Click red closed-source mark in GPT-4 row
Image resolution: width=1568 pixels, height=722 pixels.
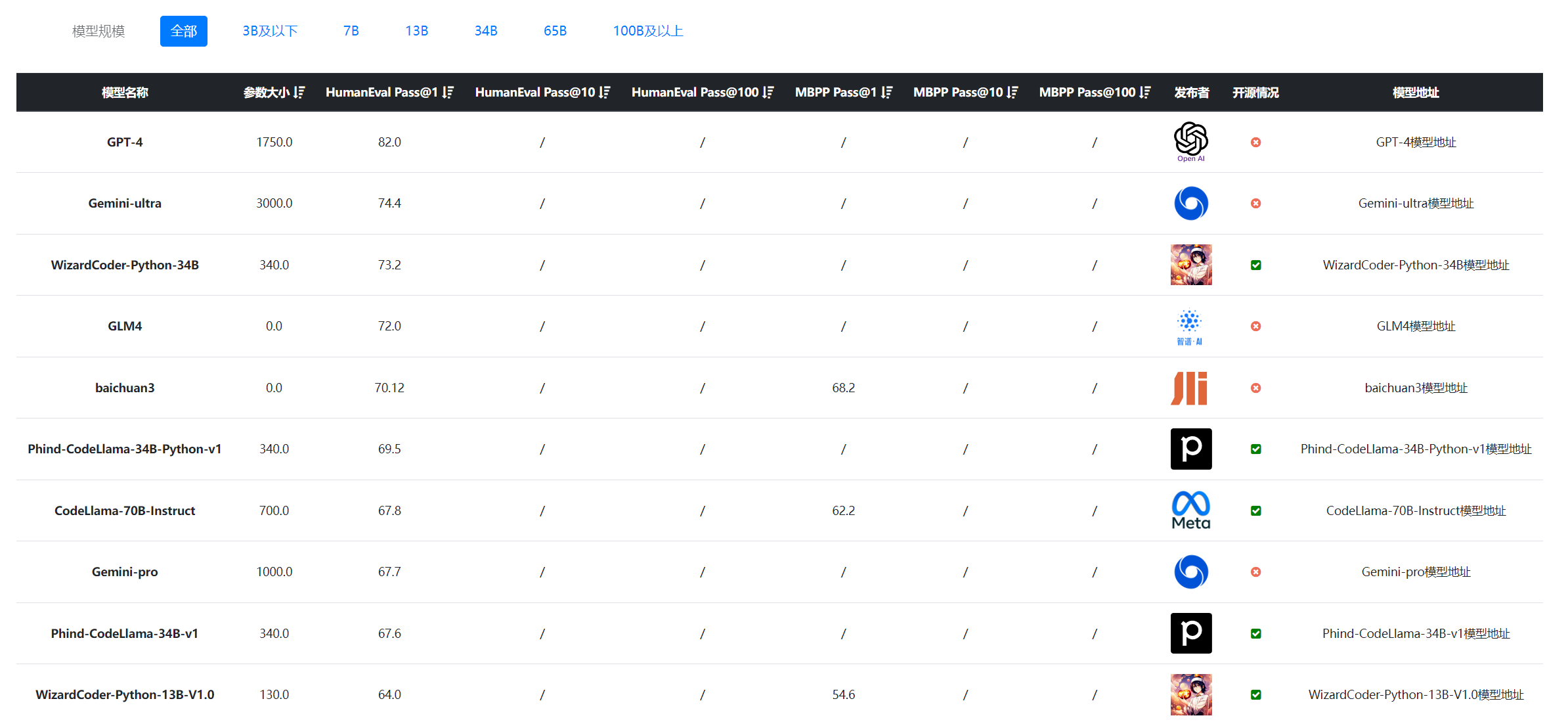tap(1255, 142)
